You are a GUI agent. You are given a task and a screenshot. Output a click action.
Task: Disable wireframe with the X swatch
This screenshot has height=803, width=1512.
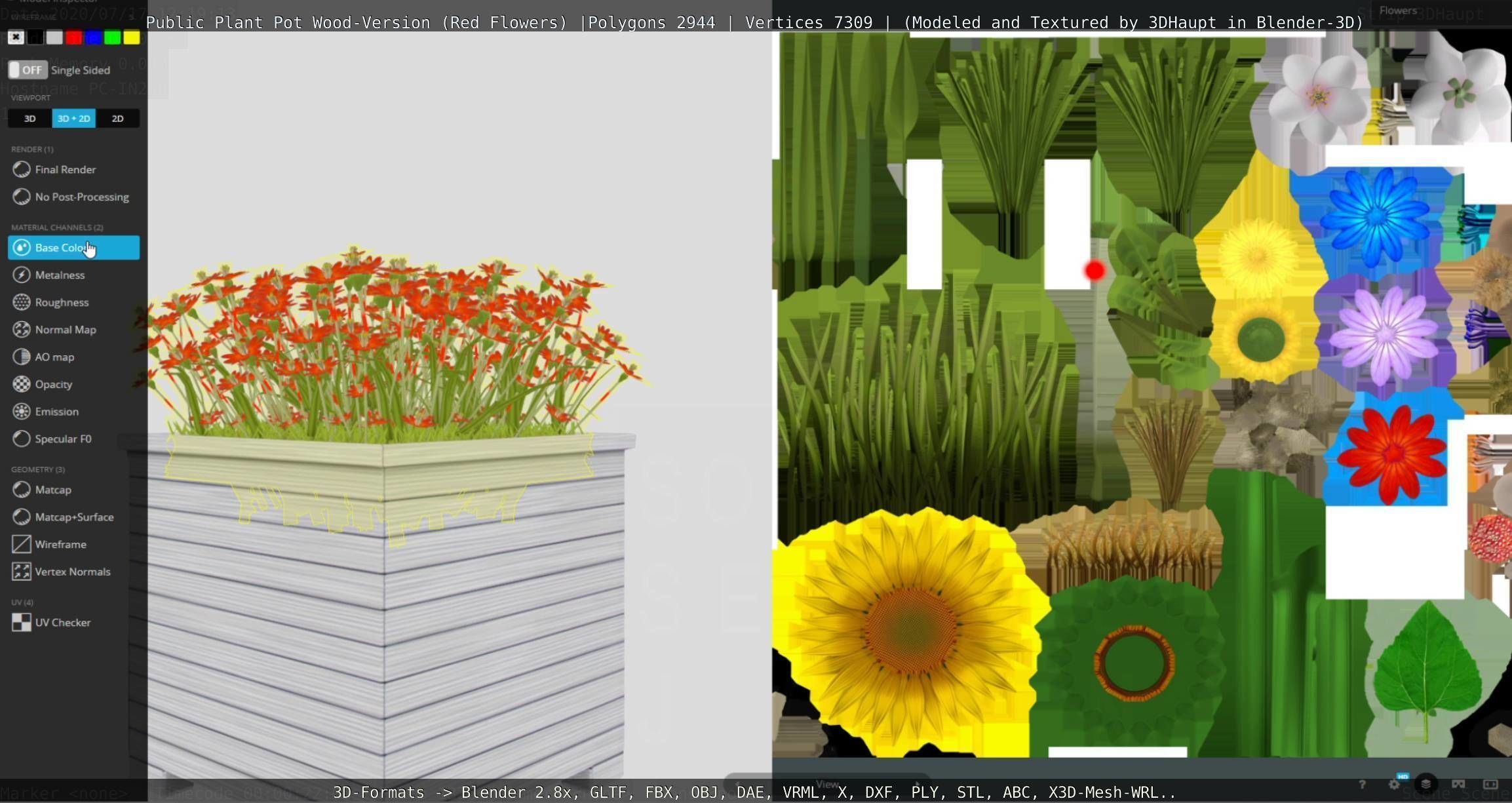coord(16,37)
